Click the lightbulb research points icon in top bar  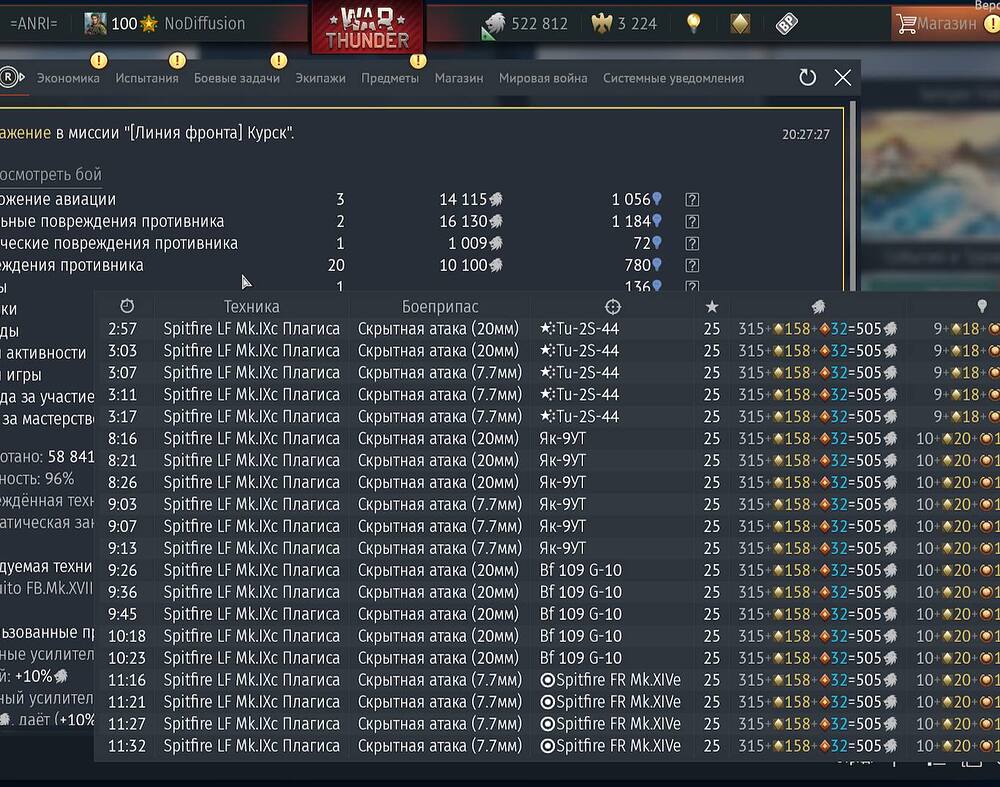(693, 24)
